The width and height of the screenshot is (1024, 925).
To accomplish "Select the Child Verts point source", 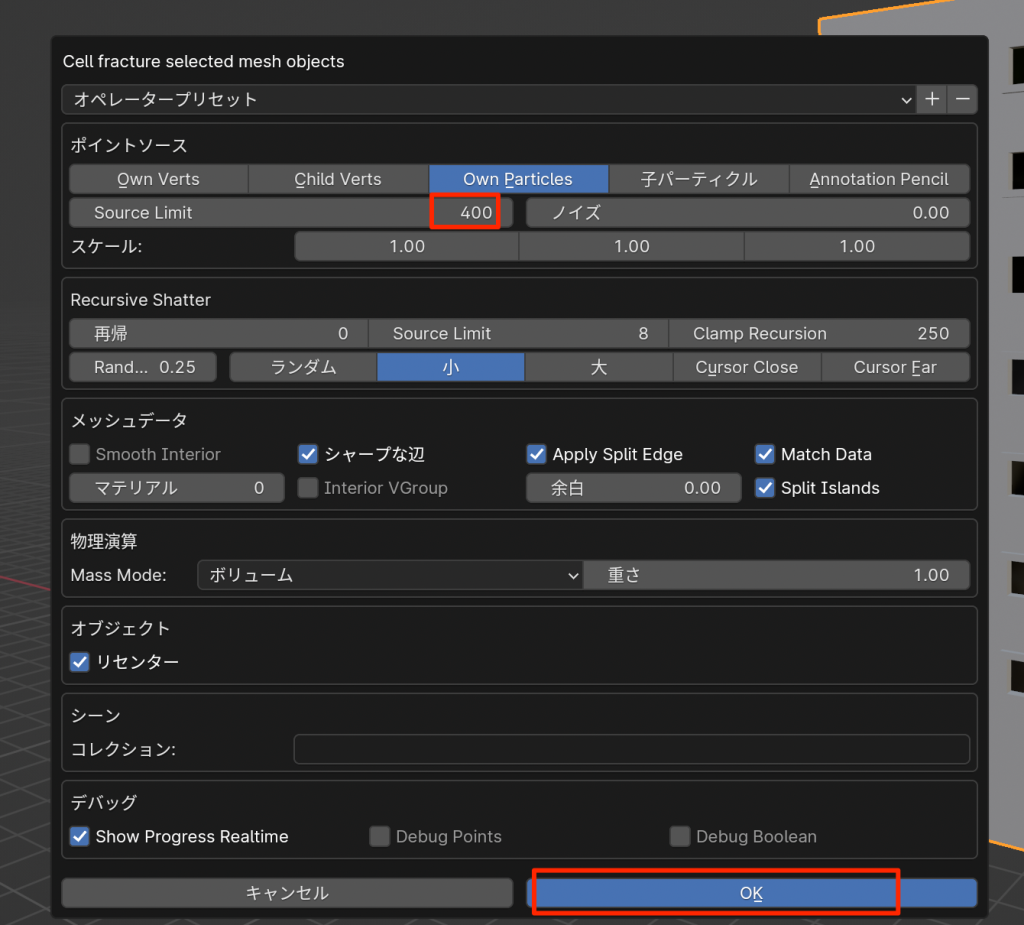I will point(338,179).
